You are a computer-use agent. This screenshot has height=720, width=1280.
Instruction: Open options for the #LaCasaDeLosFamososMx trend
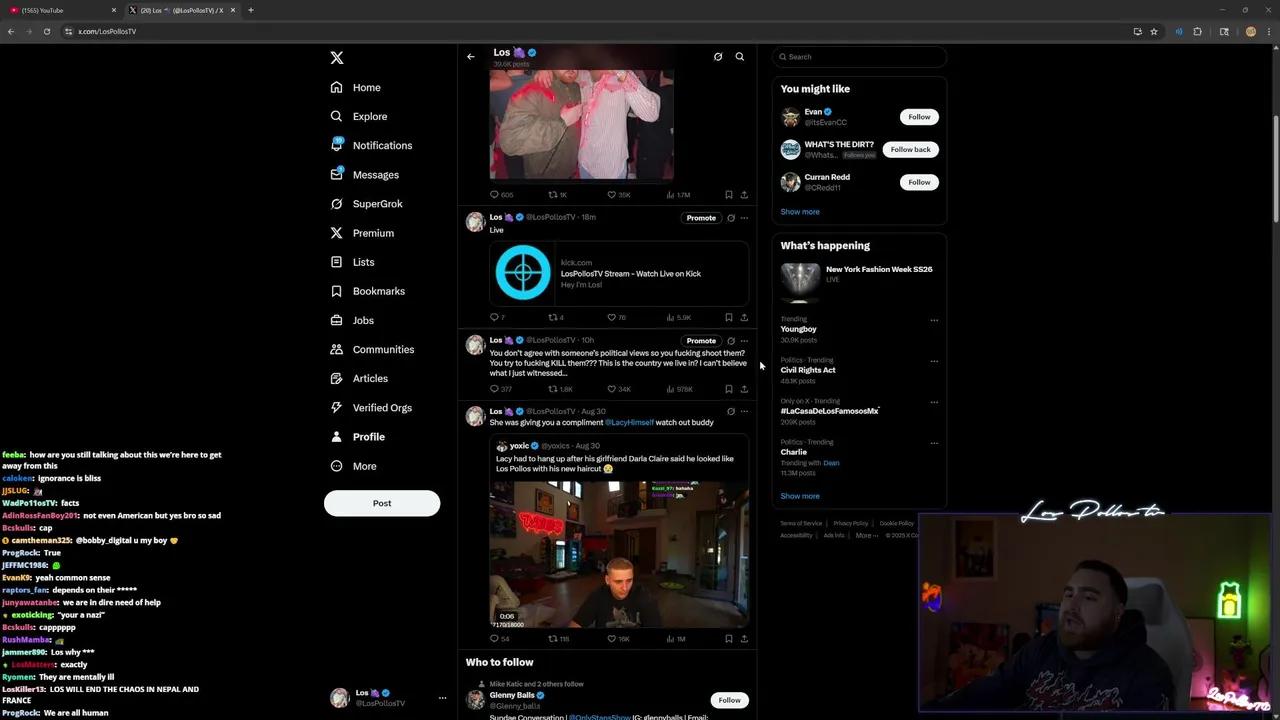[934, 402]
